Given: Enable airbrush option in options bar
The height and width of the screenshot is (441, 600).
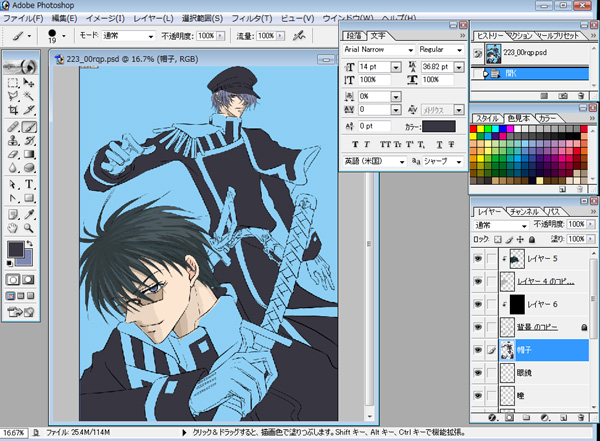Looking at the screenshot, I should 299,36.
